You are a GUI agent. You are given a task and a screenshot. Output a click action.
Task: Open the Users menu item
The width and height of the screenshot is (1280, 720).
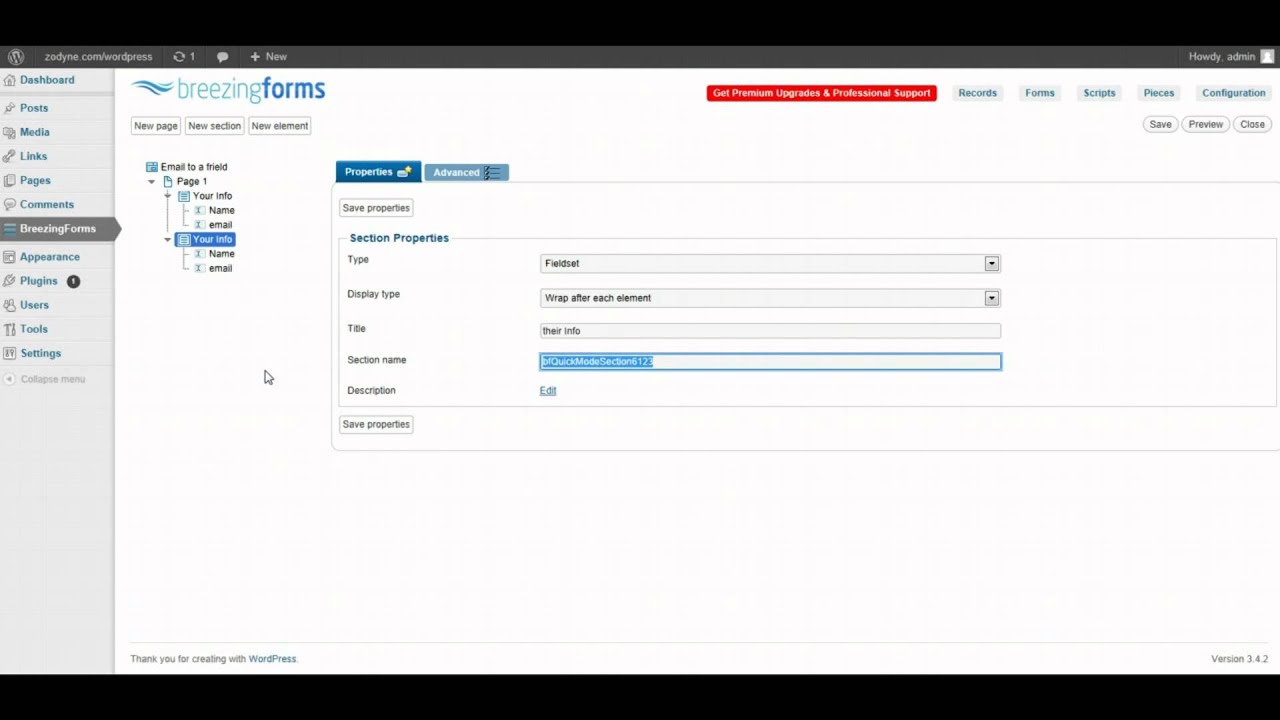coord(34,305)
